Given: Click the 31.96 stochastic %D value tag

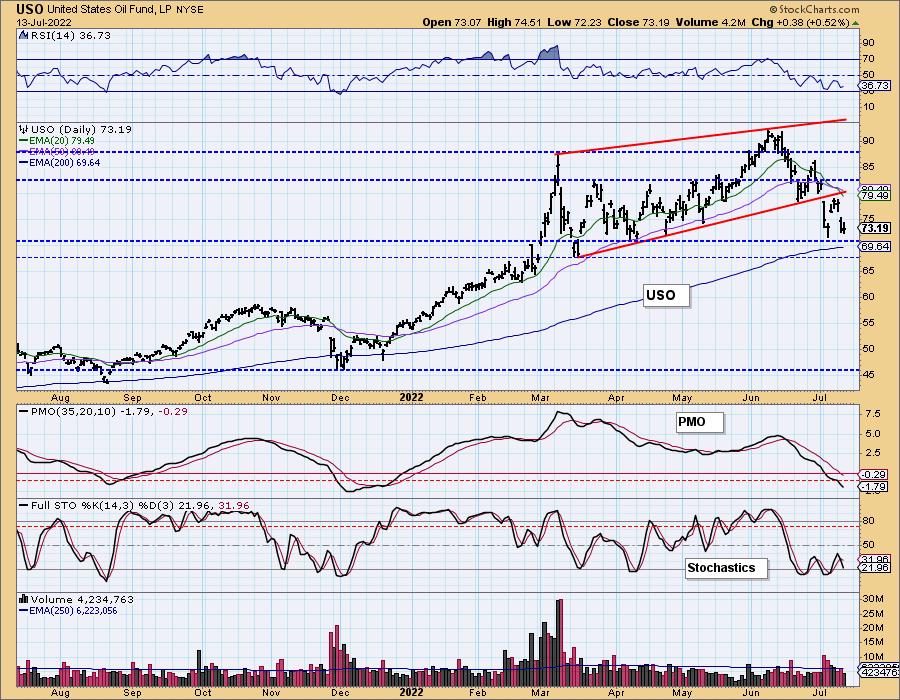Looking at the screenshot, I should tap(875, 559).
